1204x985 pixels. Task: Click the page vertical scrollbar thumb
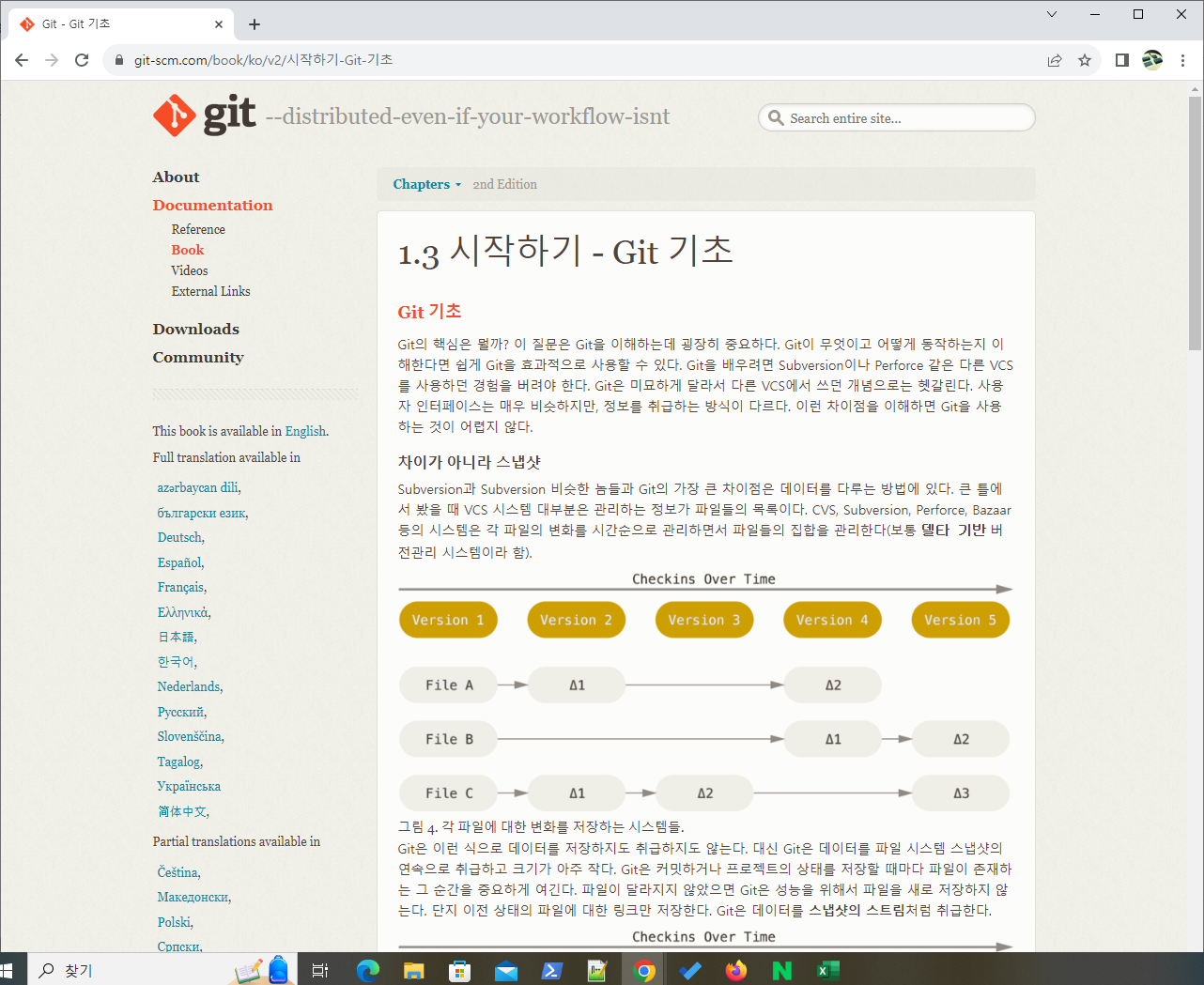tap(1195, 223)
